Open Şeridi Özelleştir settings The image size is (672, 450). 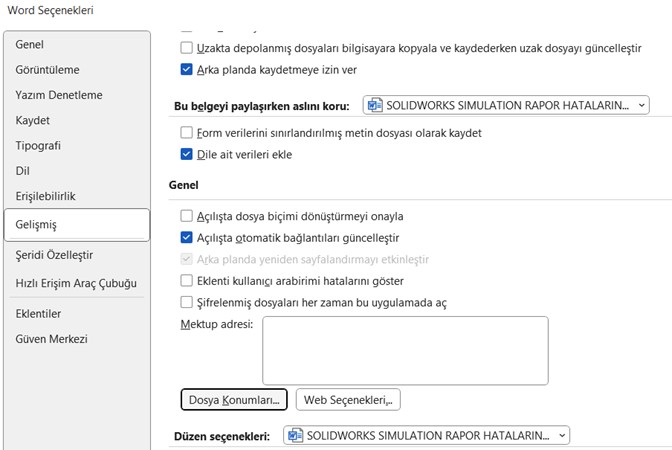[x=54, y=255]
